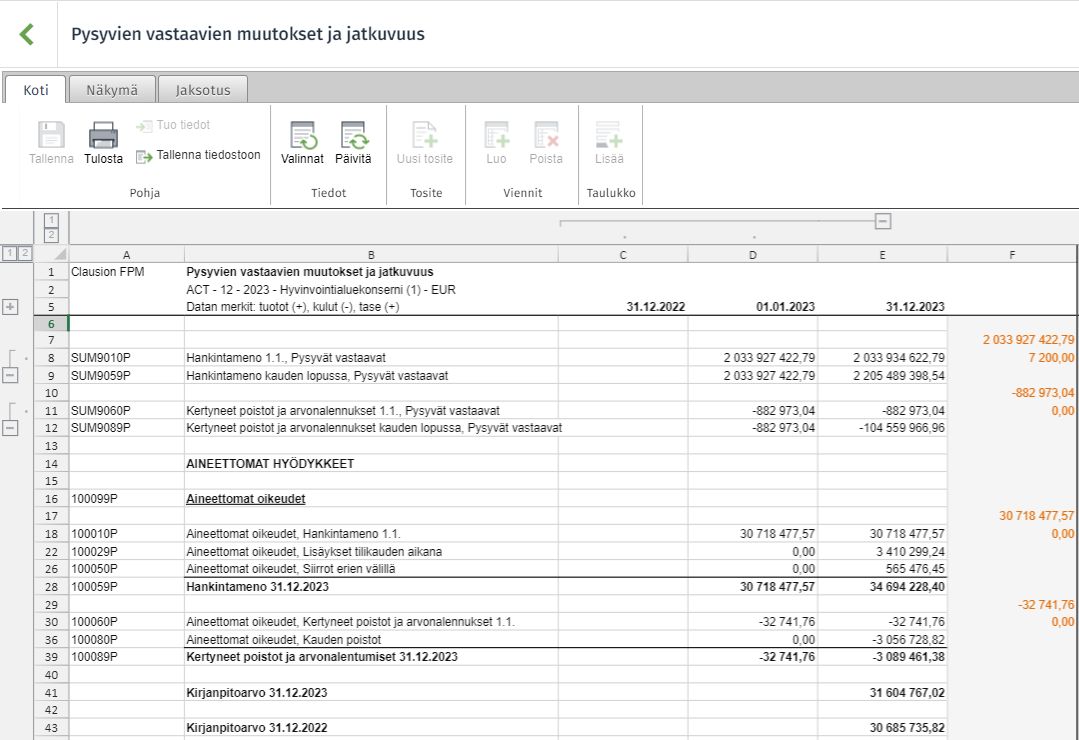Collapse the row group at row 9

point(10,376)
